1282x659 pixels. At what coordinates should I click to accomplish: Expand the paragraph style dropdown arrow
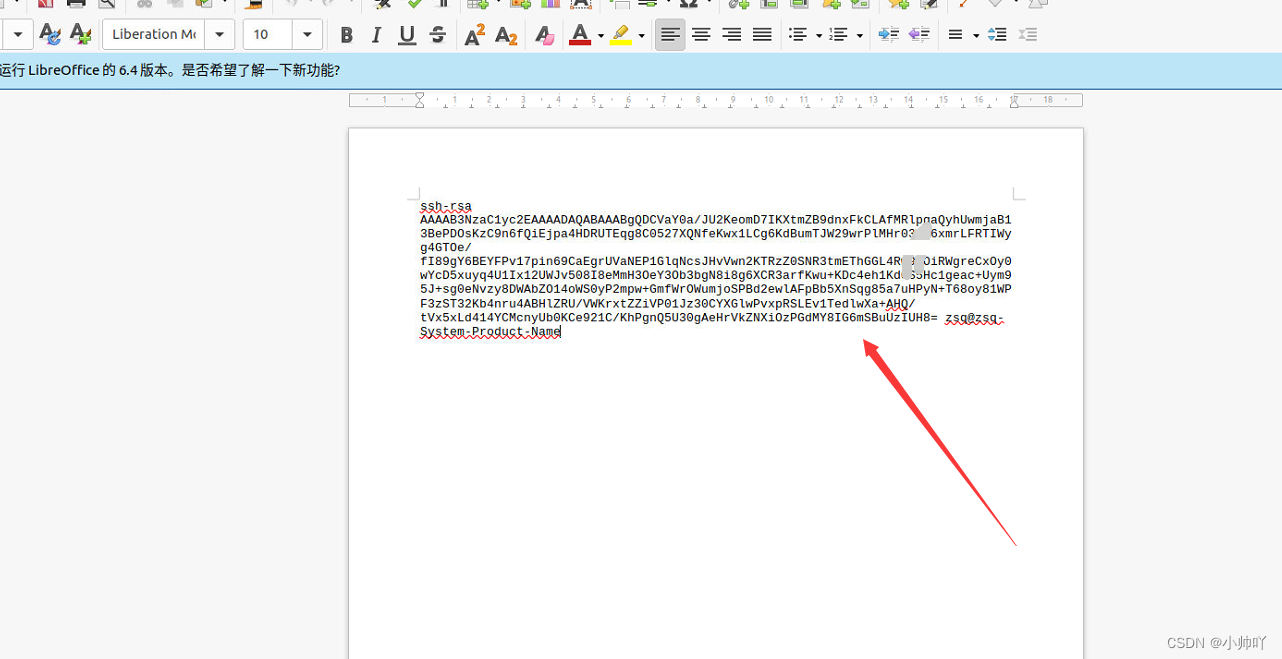tap(18, 35)
